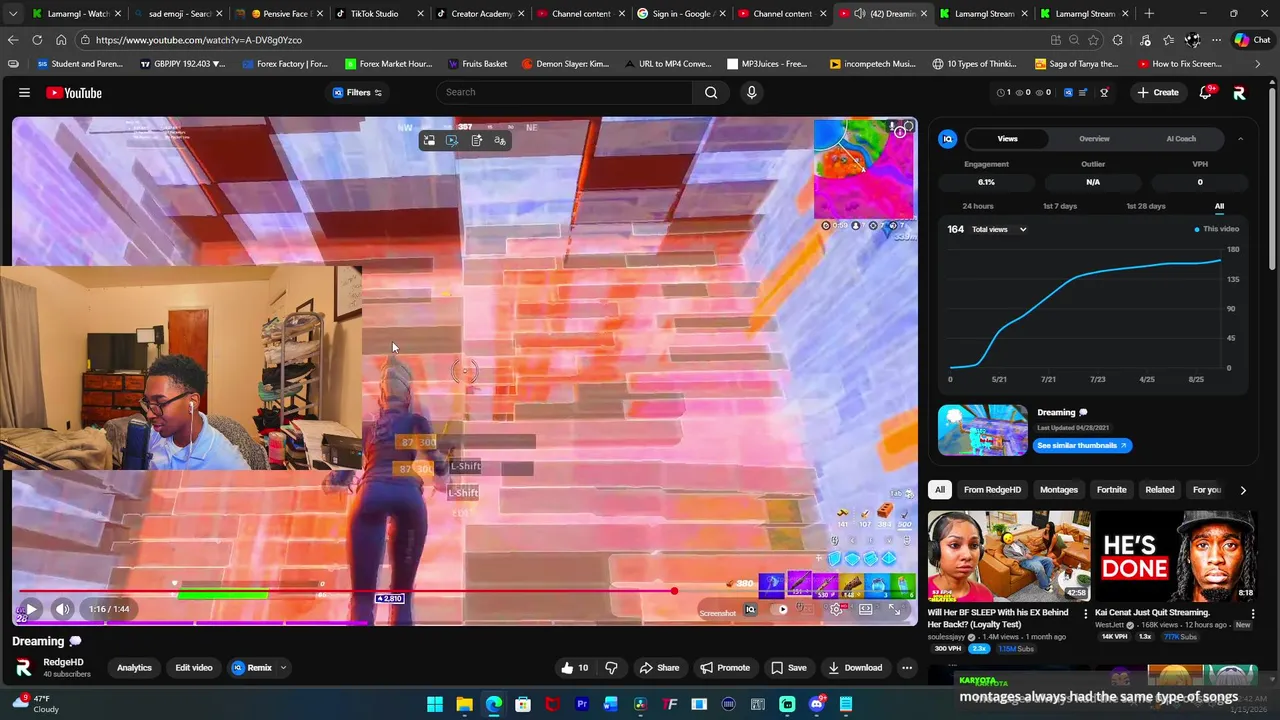Viewport: 1280px width, 720px height.
Task: Open Windows Start menu
Action: [x=435, y=704]
